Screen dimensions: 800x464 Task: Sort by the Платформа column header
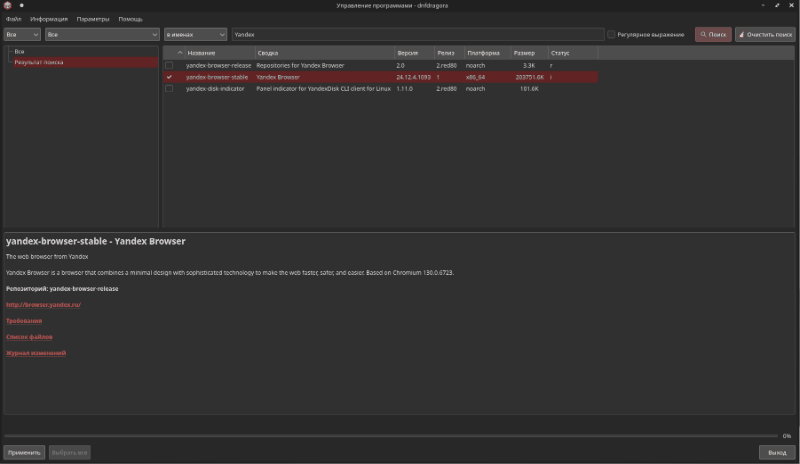click(487, 53)
